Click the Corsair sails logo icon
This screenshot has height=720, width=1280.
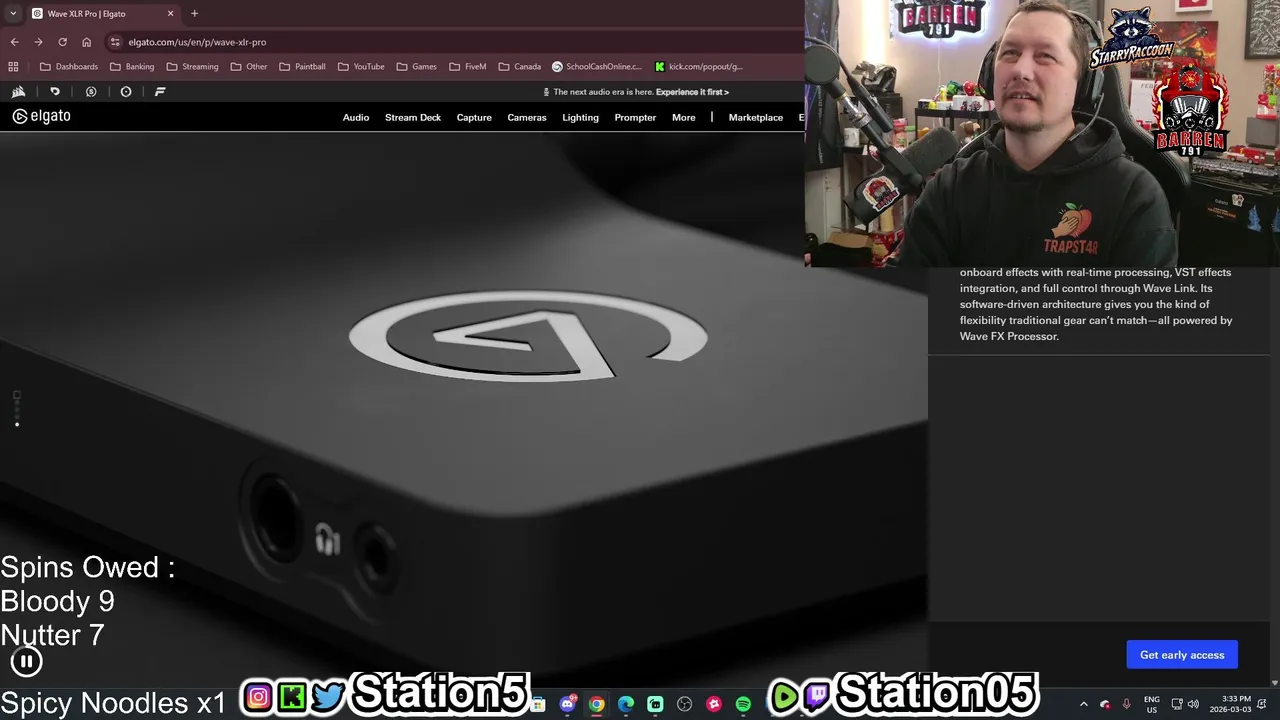18,91
